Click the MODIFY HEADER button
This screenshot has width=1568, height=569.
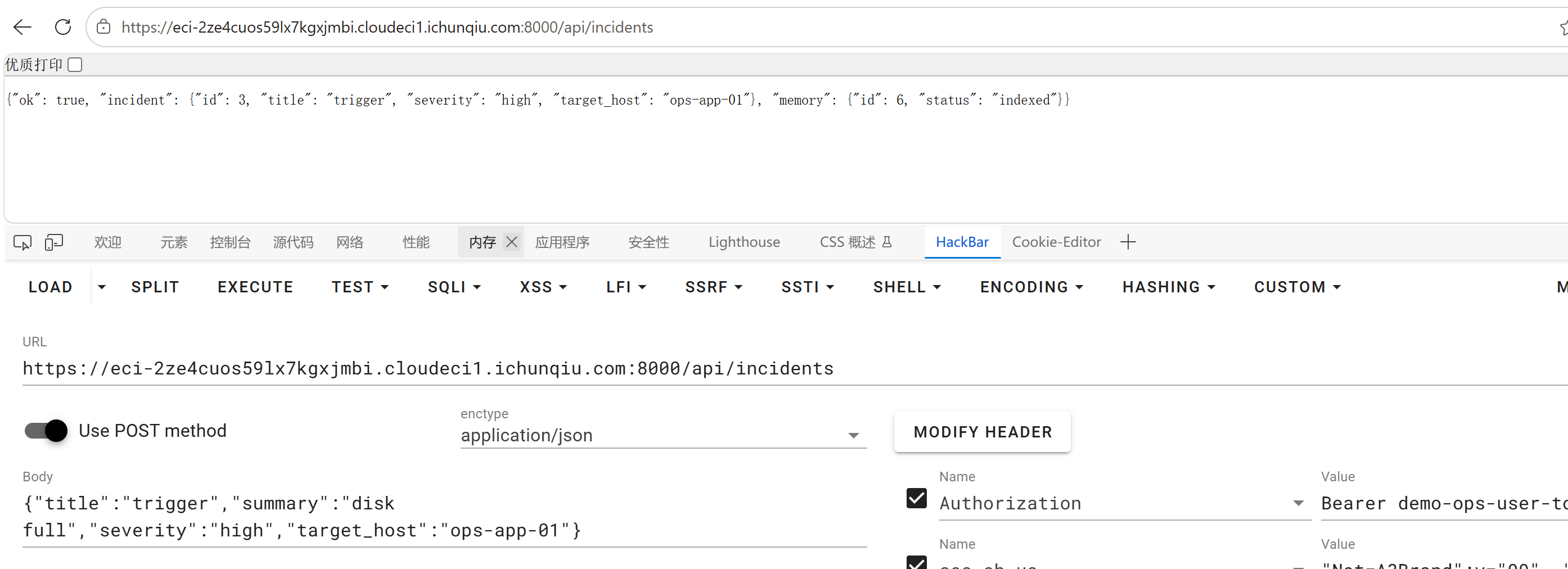click(982, 431)
